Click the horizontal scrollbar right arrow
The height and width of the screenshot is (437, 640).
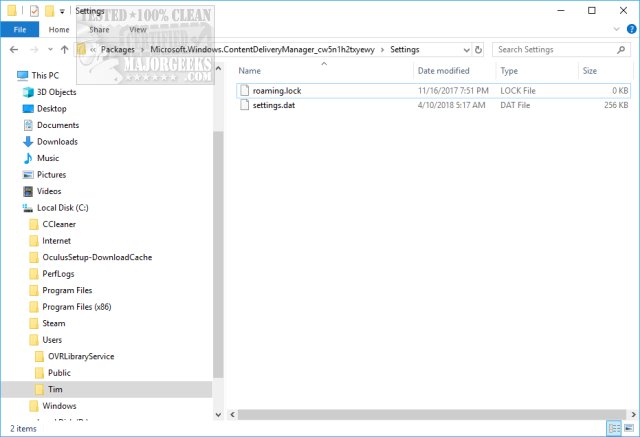coord(633,415)
